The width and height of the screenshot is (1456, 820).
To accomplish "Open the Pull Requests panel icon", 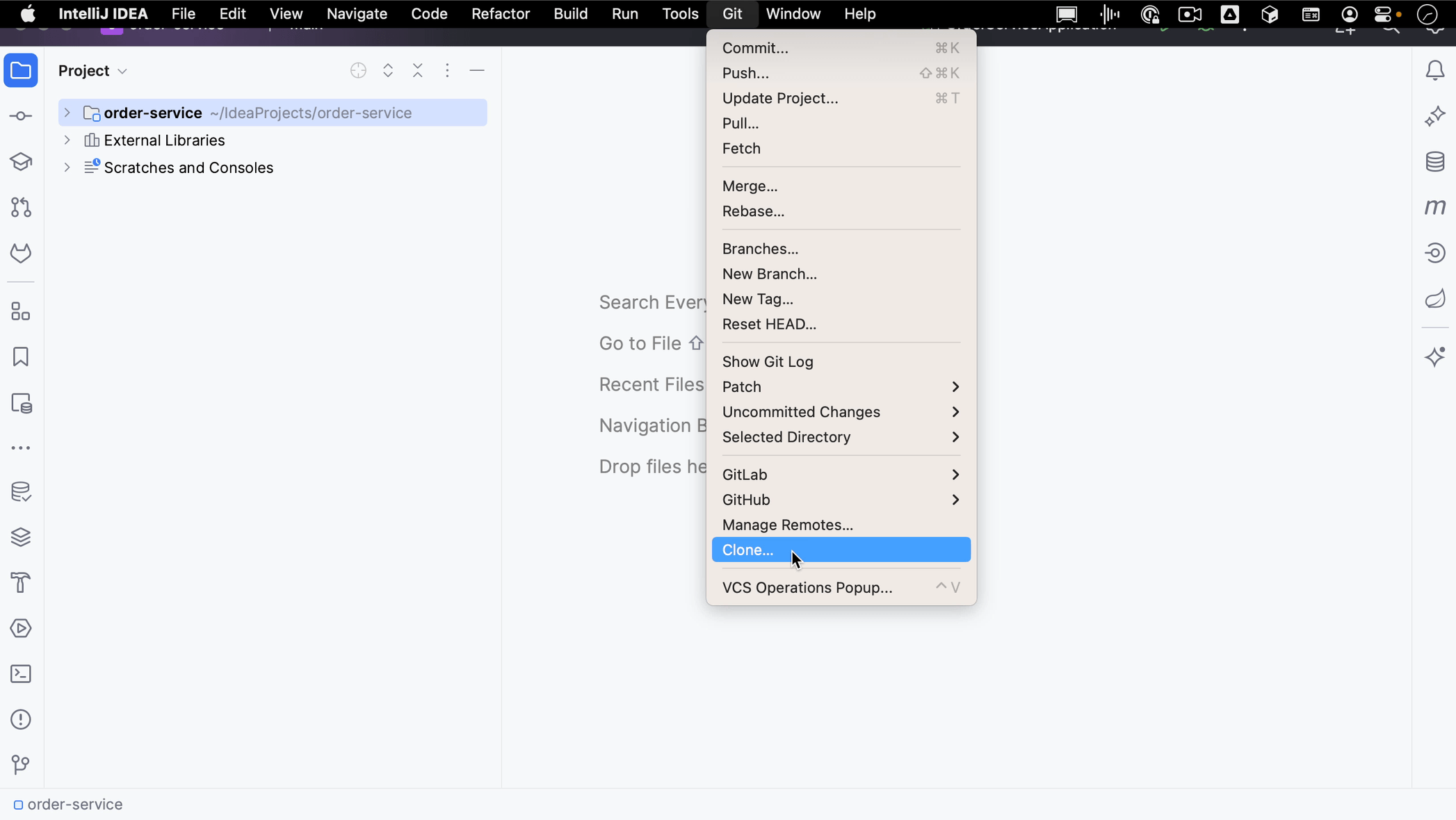I will pyautogui.click(x=22, y=207).
